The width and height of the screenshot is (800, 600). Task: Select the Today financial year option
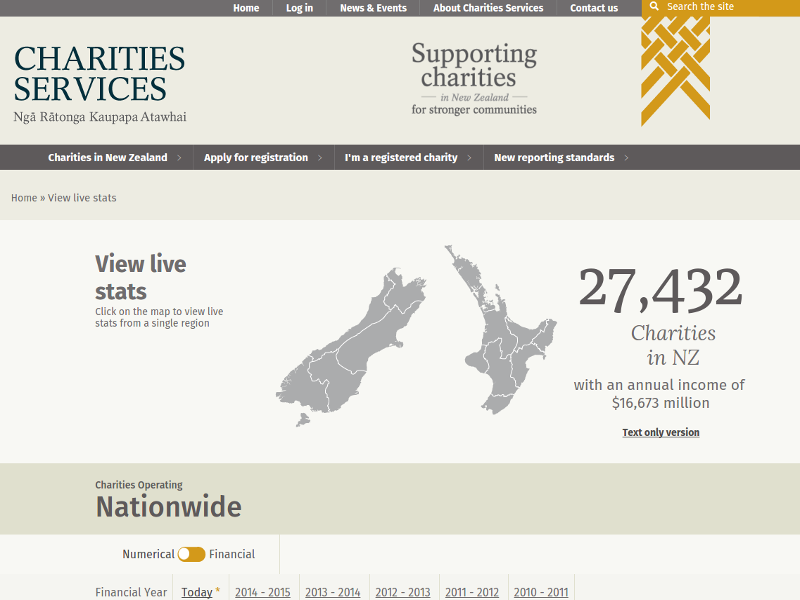point(197,592)
